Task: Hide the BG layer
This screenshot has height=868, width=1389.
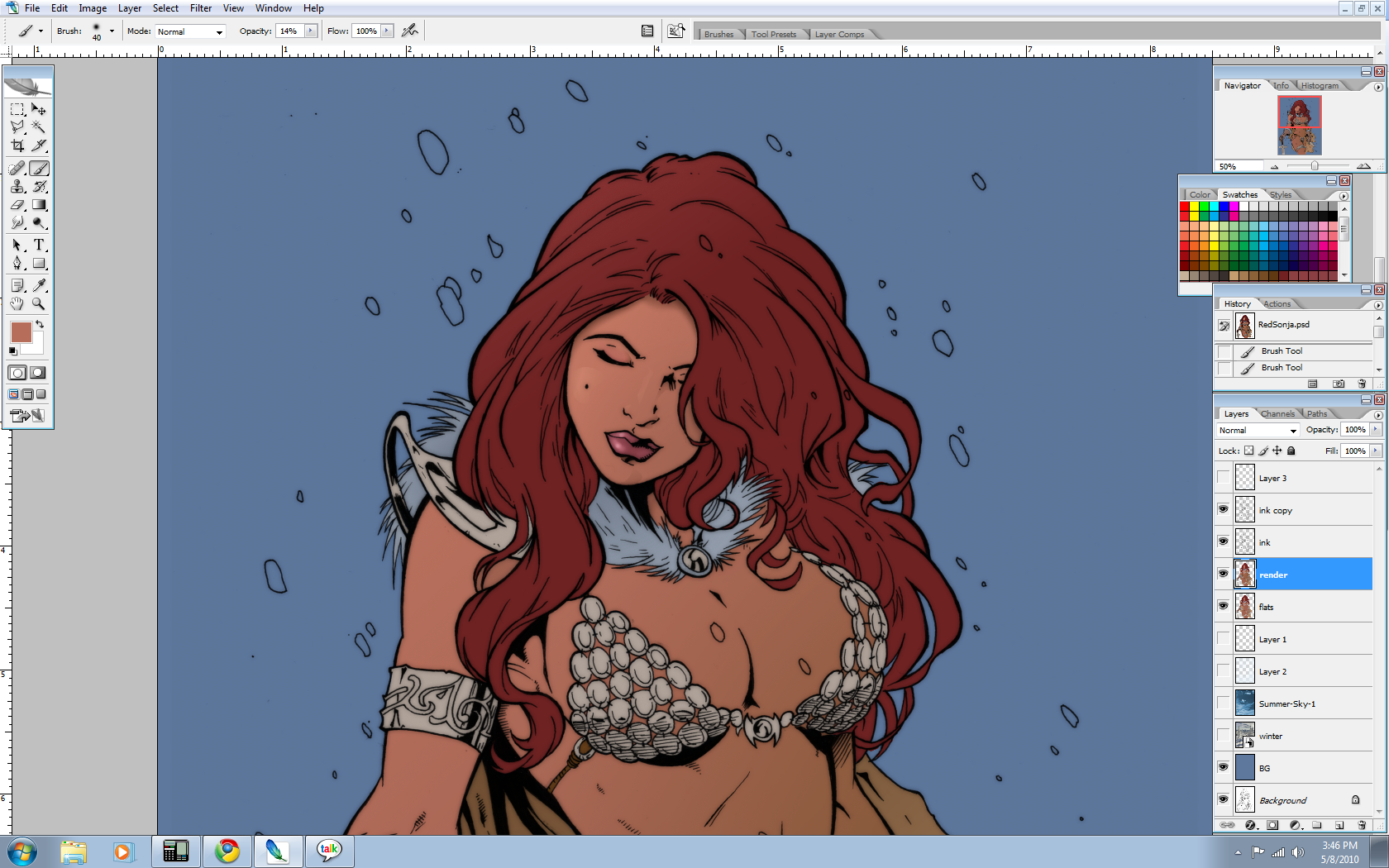Action: (x=1223, y=767)
